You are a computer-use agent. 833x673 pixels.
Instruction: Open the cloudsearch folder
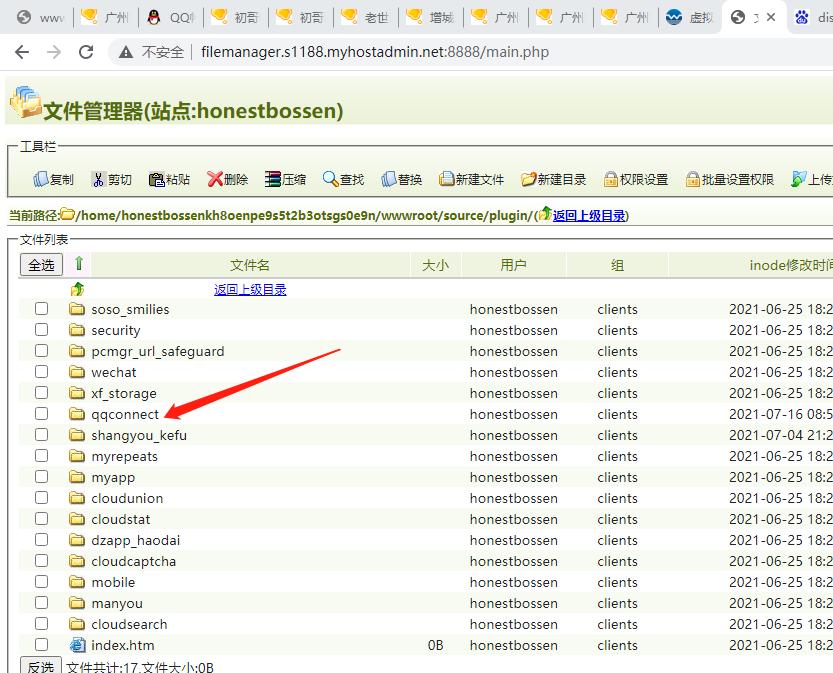(x=129, y=624)
